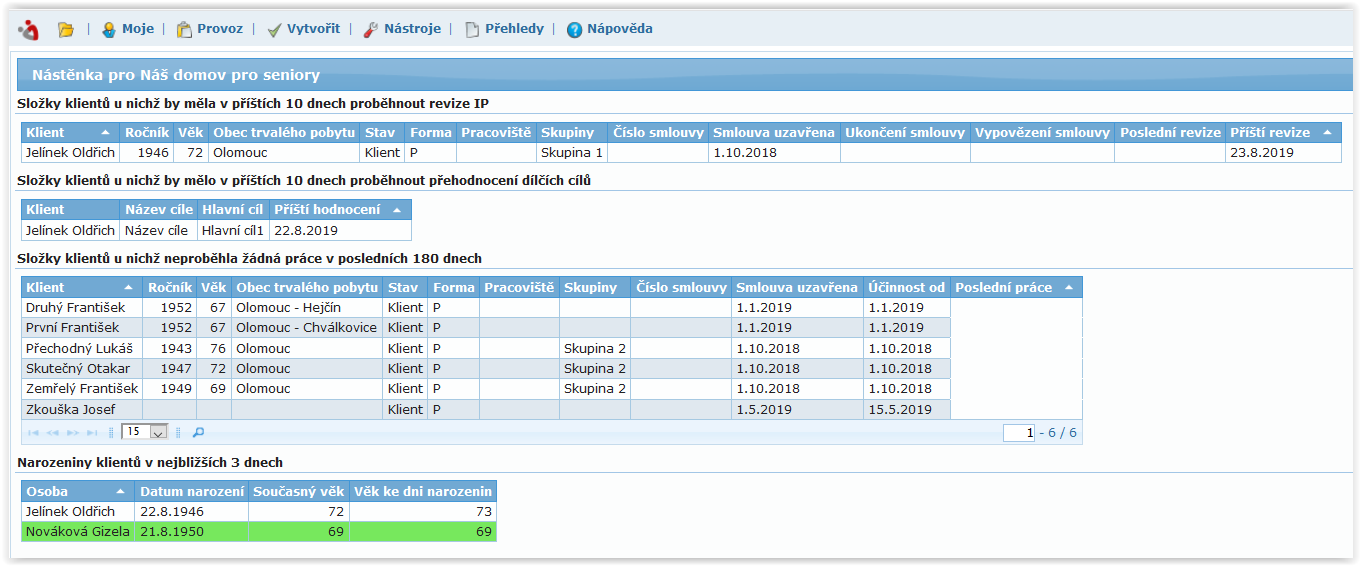
Task: Sort by Hlavní cíl column header
Action: click(x=232, y=209)
